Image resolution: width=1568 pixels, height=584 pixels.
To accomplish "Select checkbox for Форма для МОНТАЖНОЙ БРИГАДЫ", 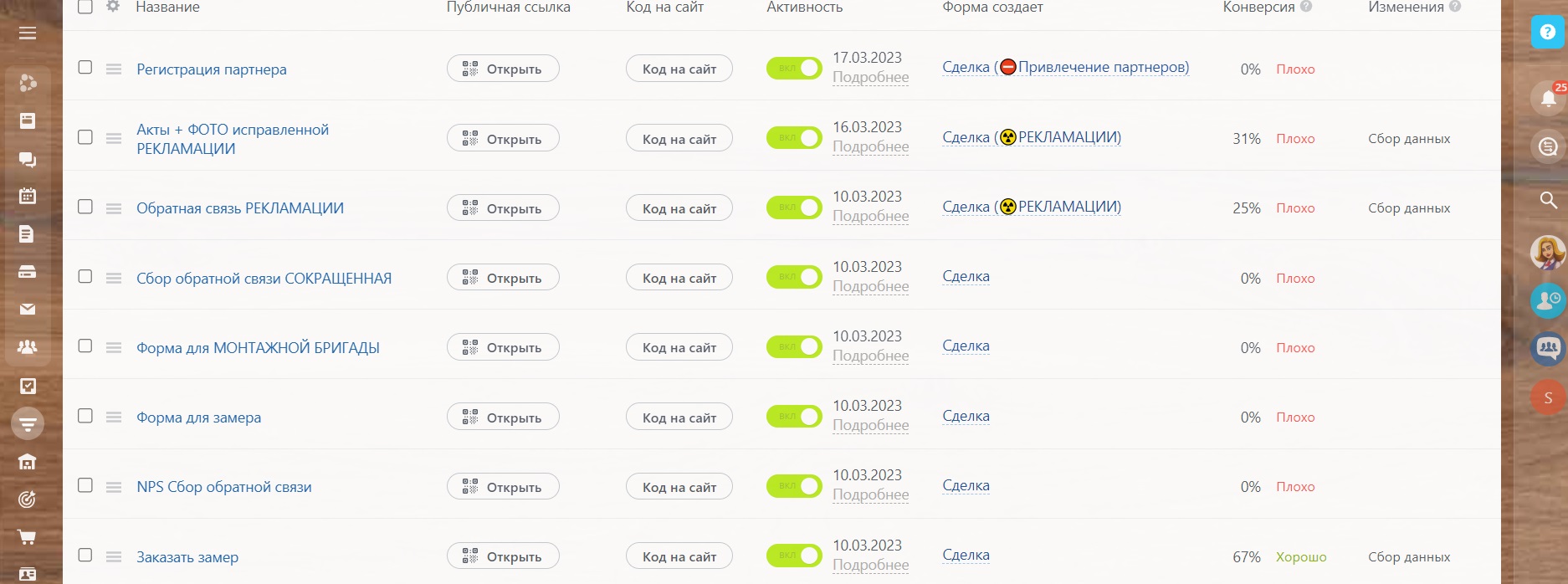I will pyautogui.click(x=85, y=346).
